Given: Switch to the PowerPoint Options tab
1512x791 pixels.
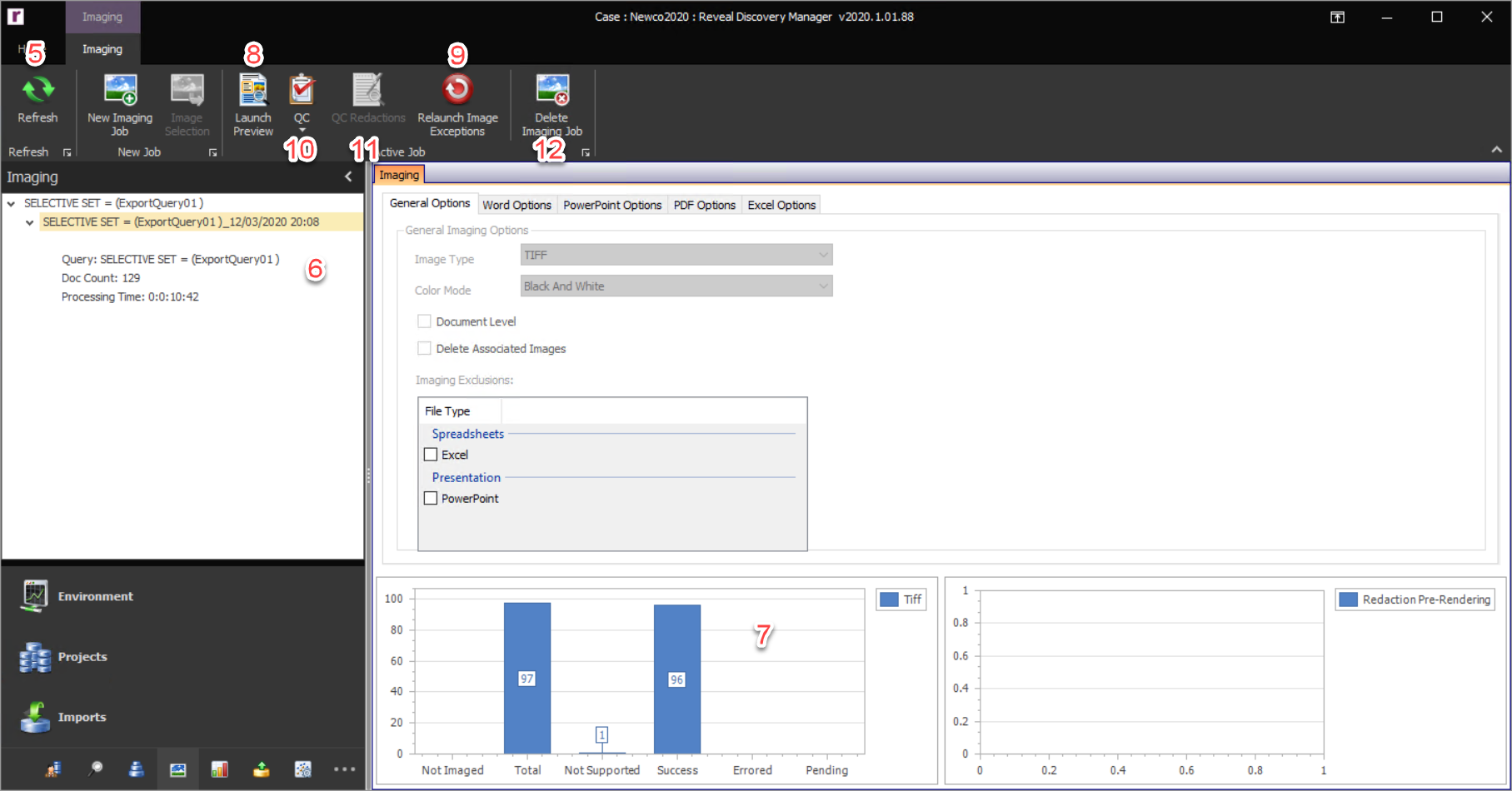Looking at the screenshot, I should point(612,205).
